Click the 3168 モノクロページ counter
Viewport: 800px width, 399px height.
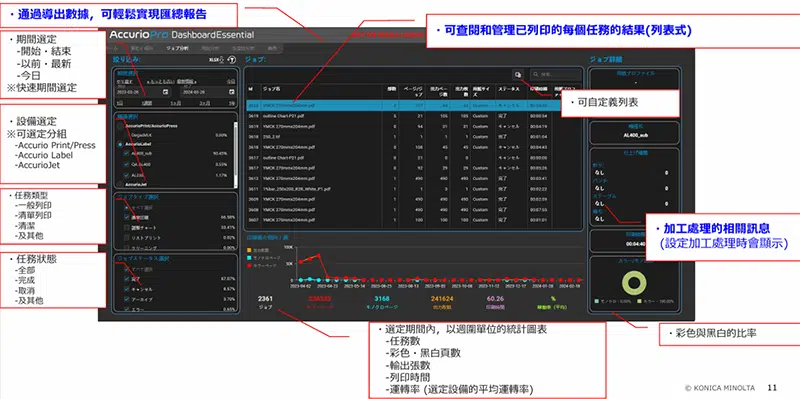[x=382, y=303]
